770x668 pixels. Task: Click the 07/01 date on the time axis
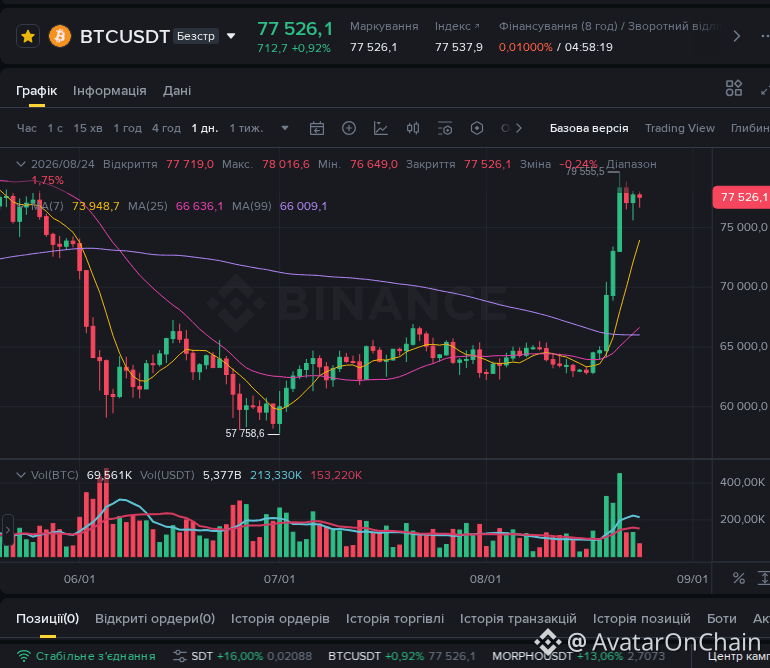point(279,579)
